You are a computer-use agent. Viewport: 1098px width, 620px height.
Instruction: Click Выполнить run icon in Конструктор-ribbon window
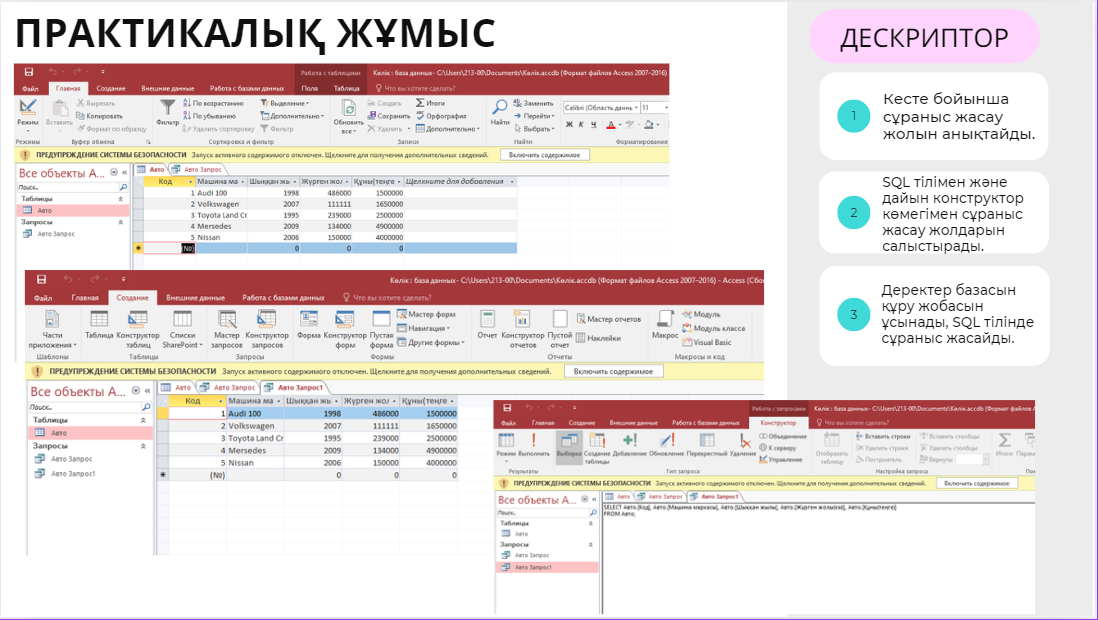(534, 441)
